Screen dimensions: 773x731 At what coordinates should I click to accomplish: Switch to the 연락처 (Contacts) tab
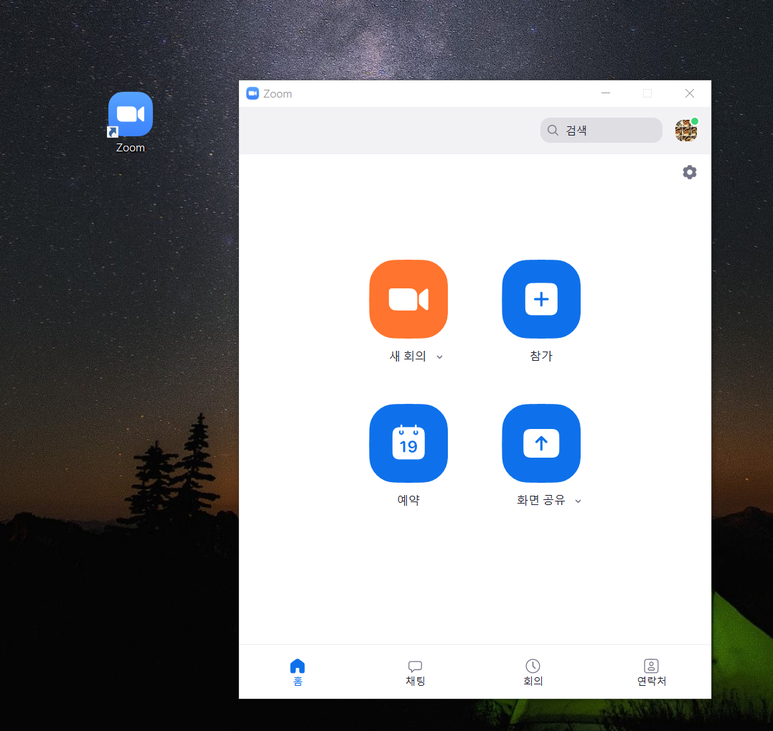click(651, 672)
